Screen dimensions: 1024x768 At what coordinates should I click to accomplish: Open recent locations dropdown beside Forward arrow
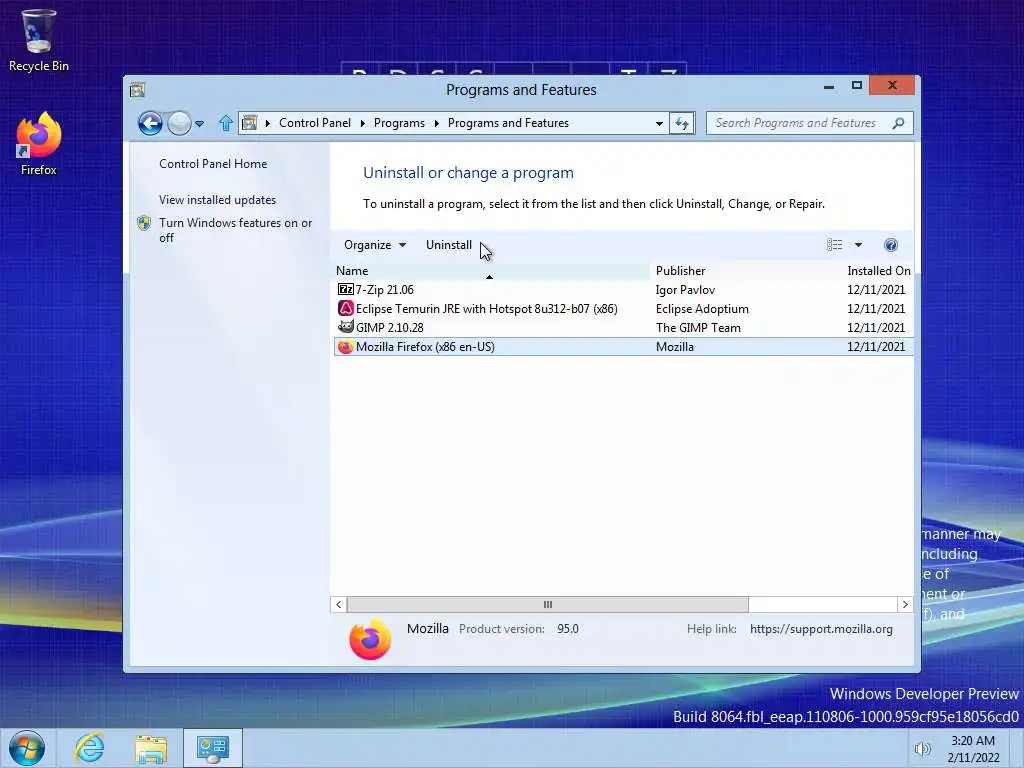click(199, 123)
